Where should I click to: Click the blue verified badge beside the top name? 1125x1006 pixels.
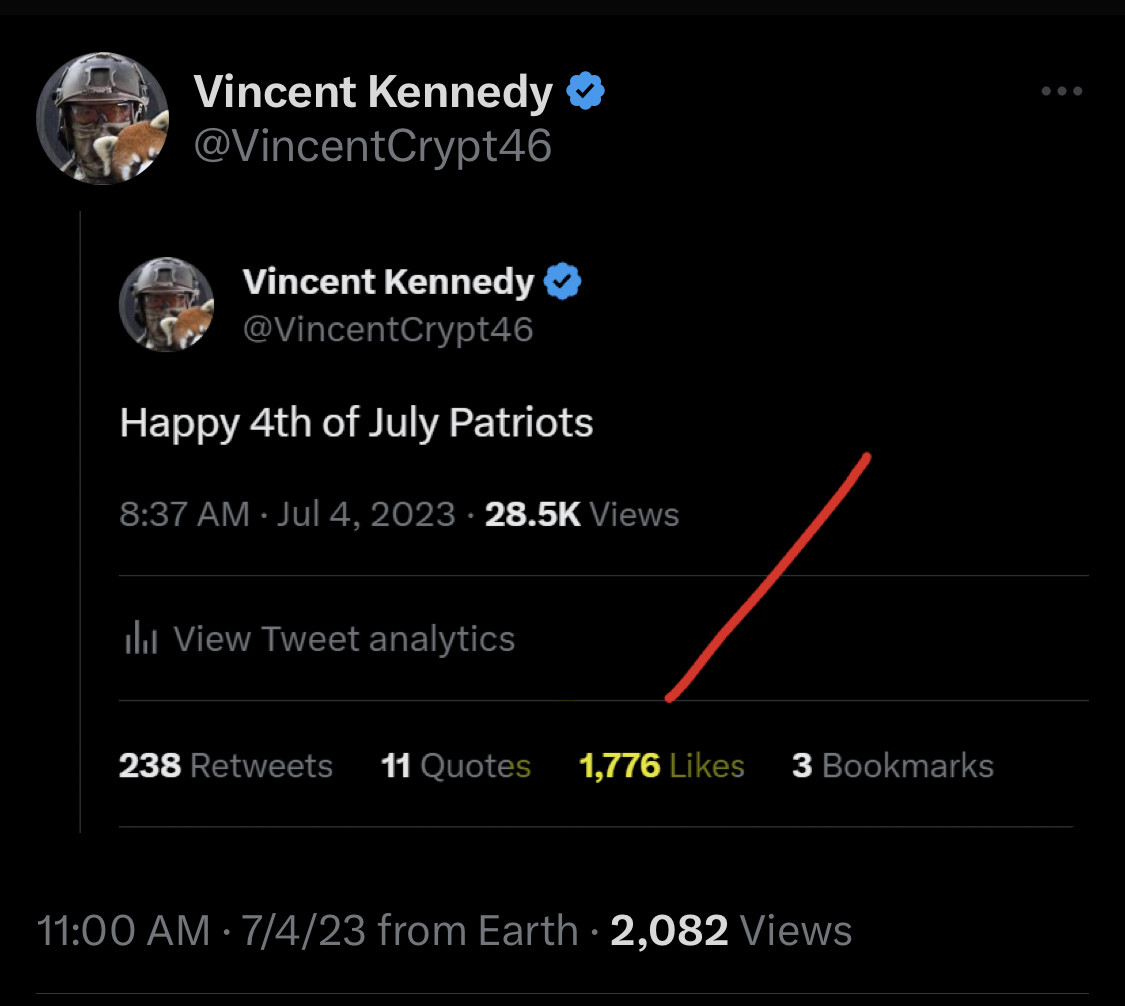coord(586,93)
